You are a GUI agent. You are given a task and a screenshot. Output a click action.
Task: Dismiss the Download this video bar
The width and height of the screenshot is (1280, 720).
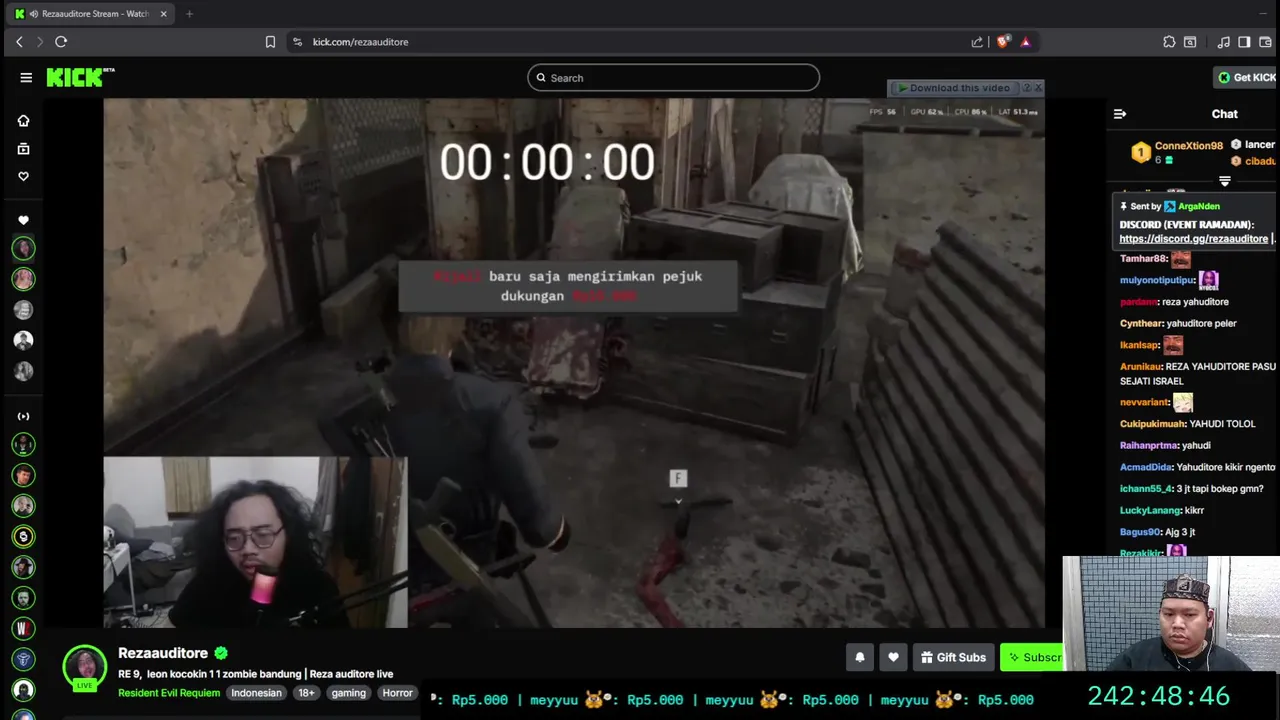click(x=1037, y=88)
